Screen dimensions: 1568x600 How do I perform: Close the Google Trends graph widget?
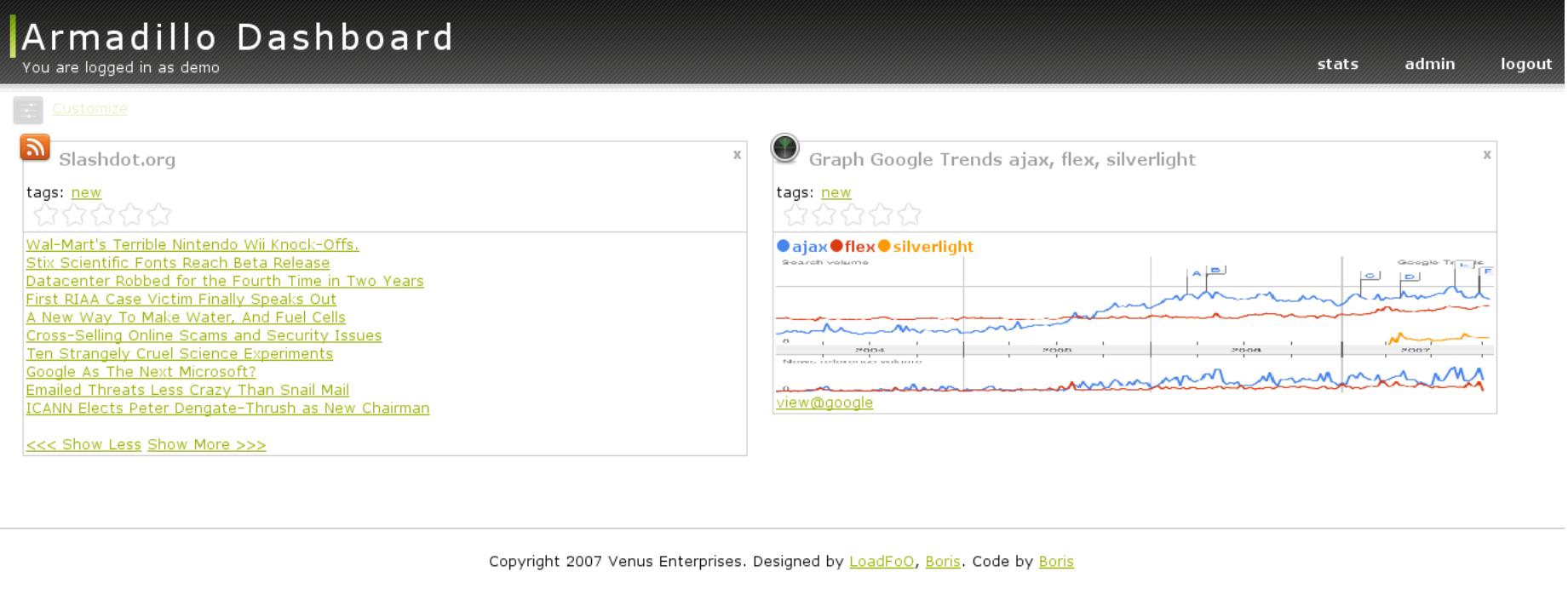(x=1486, y=154)
